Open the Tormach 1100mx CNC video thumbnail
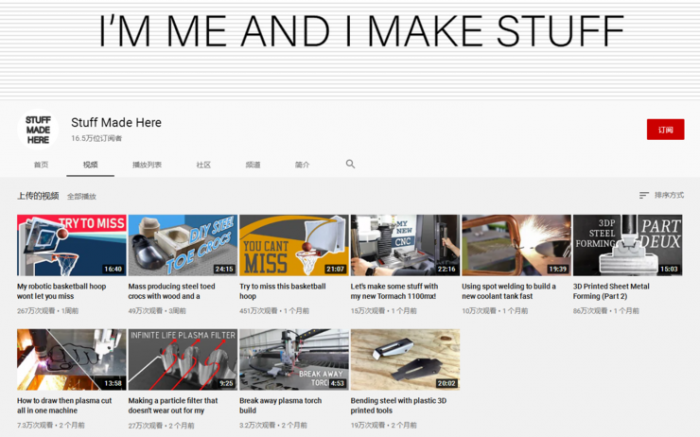Viewport: 700px width, 437px height. (404, 245)
